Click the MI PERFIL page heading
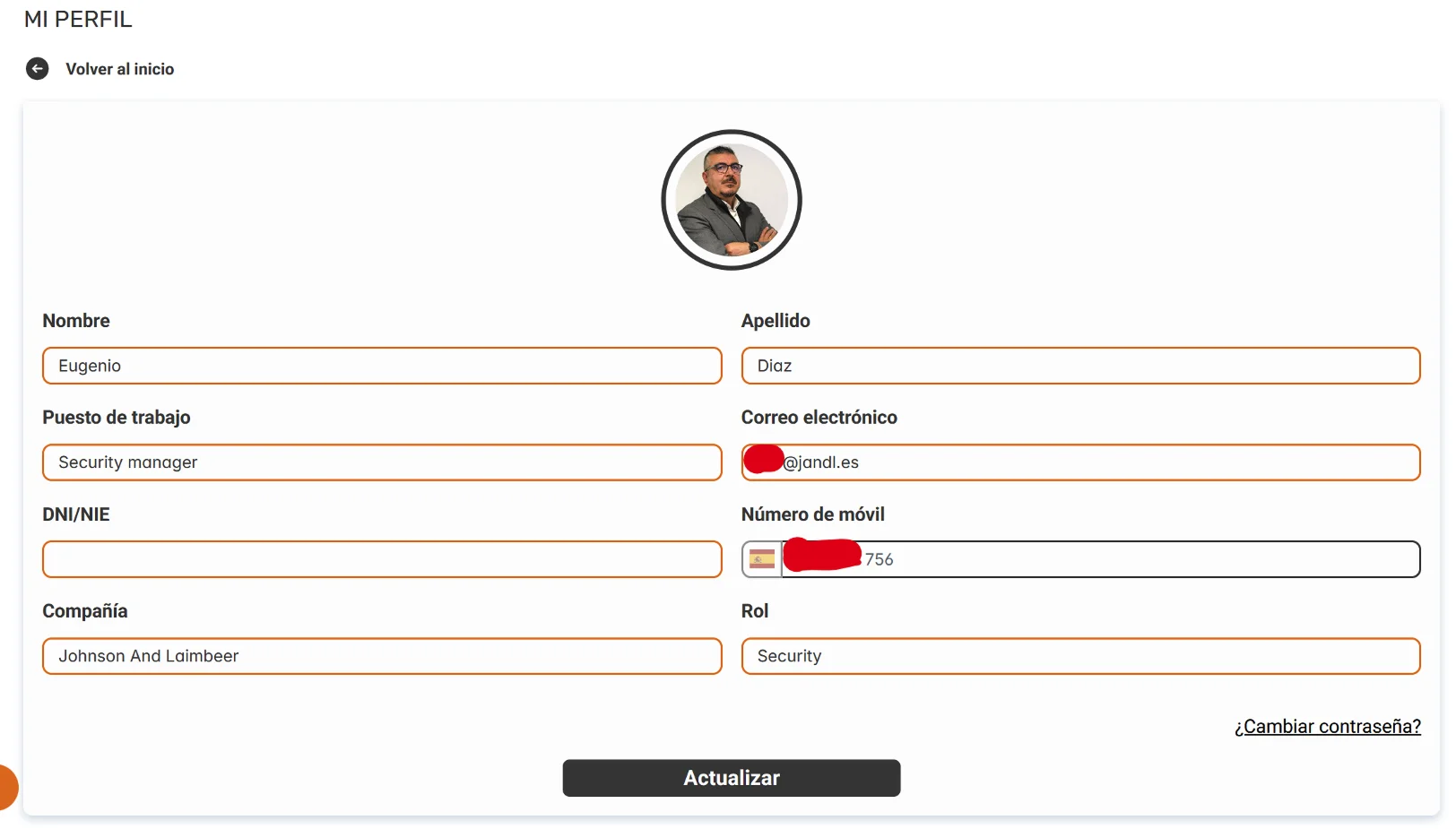 (78, 19)
